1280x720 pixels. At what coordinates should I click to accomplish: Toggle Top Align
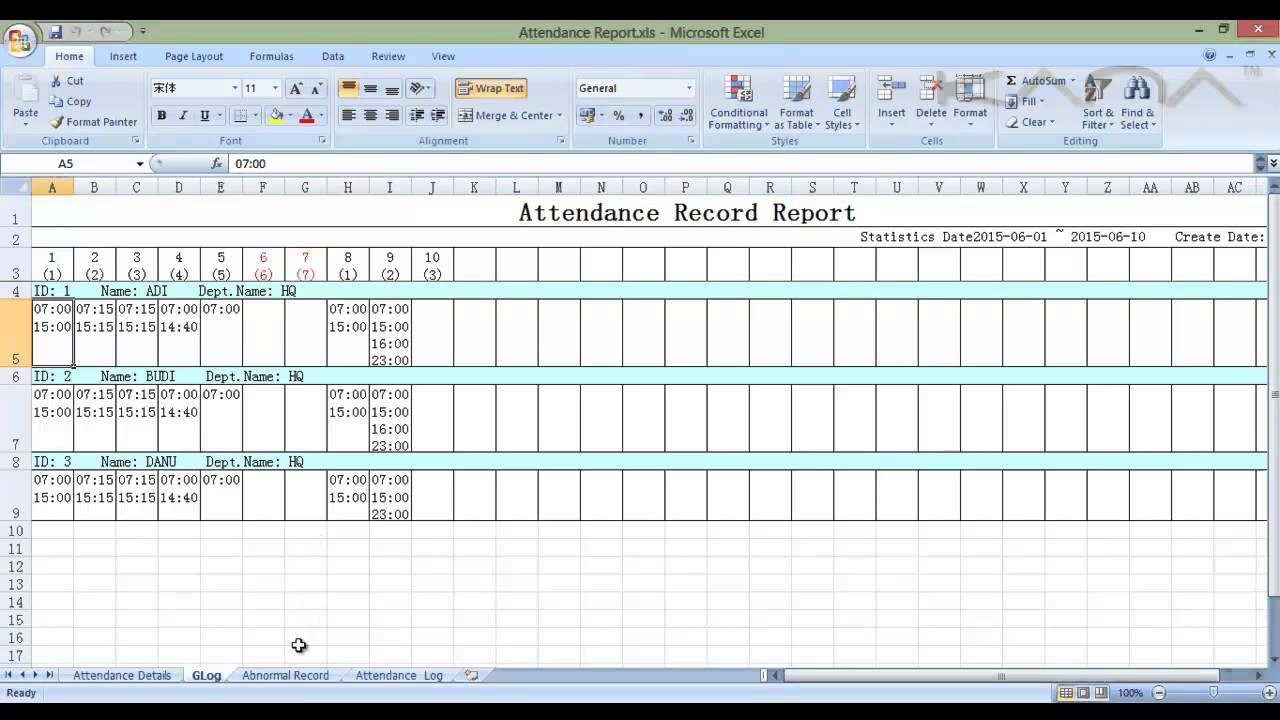349,88
